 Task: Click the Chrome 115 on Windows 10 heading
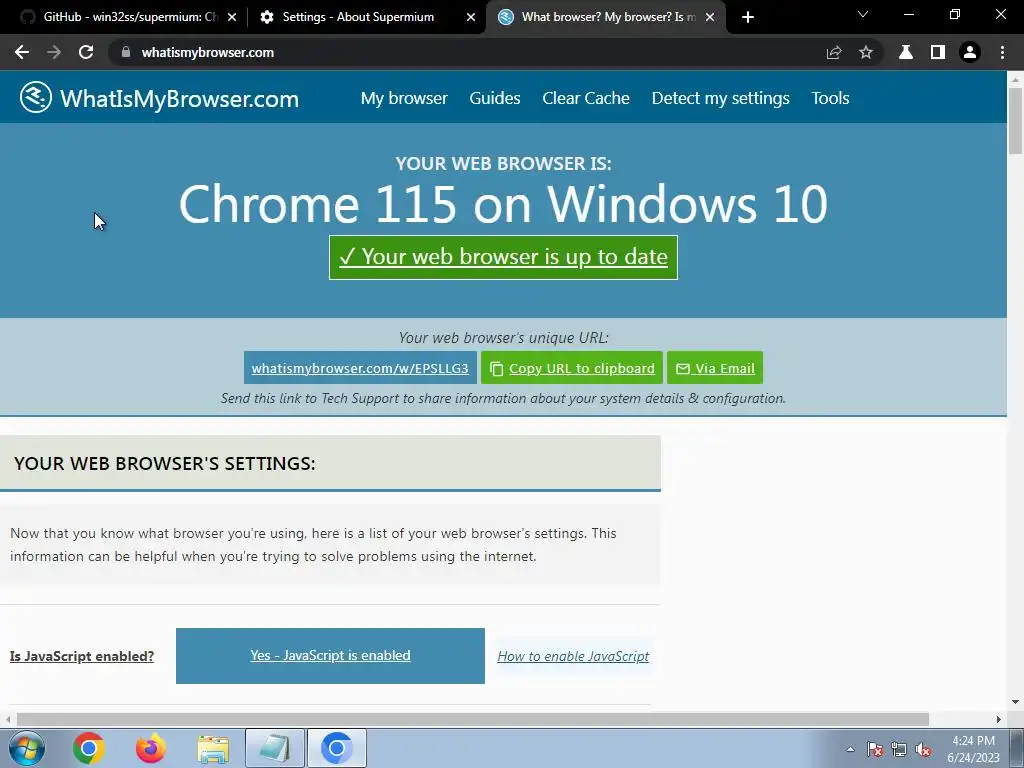coord(504,204)
